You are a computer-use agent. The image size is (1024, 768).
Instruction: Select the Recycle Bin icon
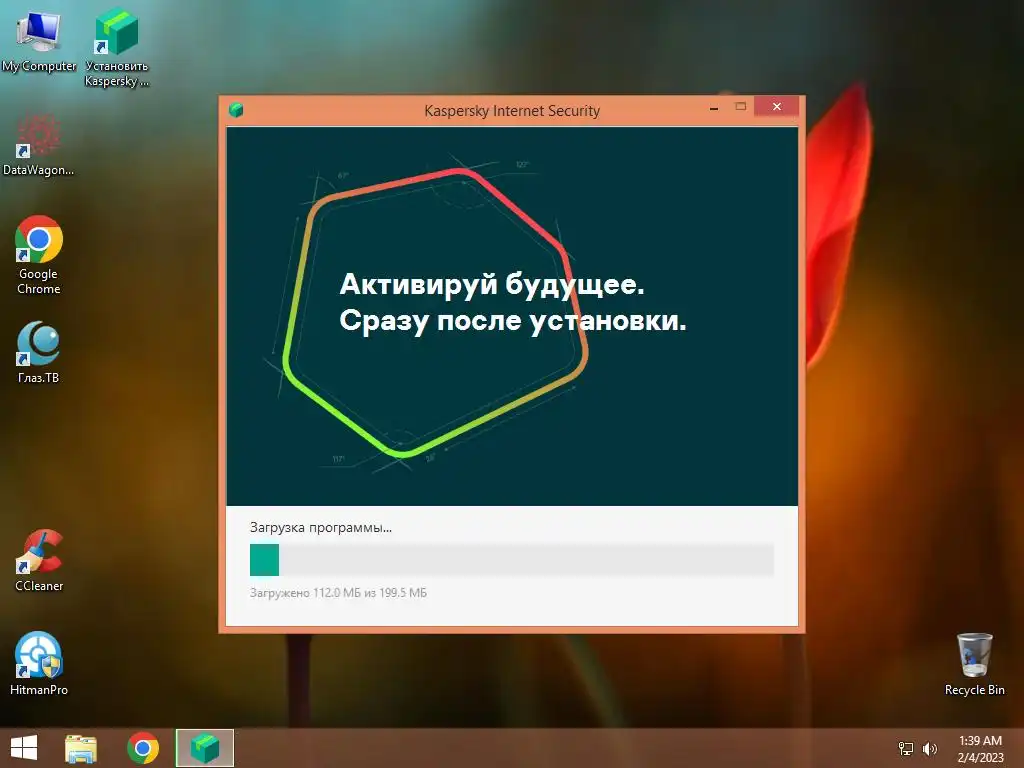(x=974, y=664)
